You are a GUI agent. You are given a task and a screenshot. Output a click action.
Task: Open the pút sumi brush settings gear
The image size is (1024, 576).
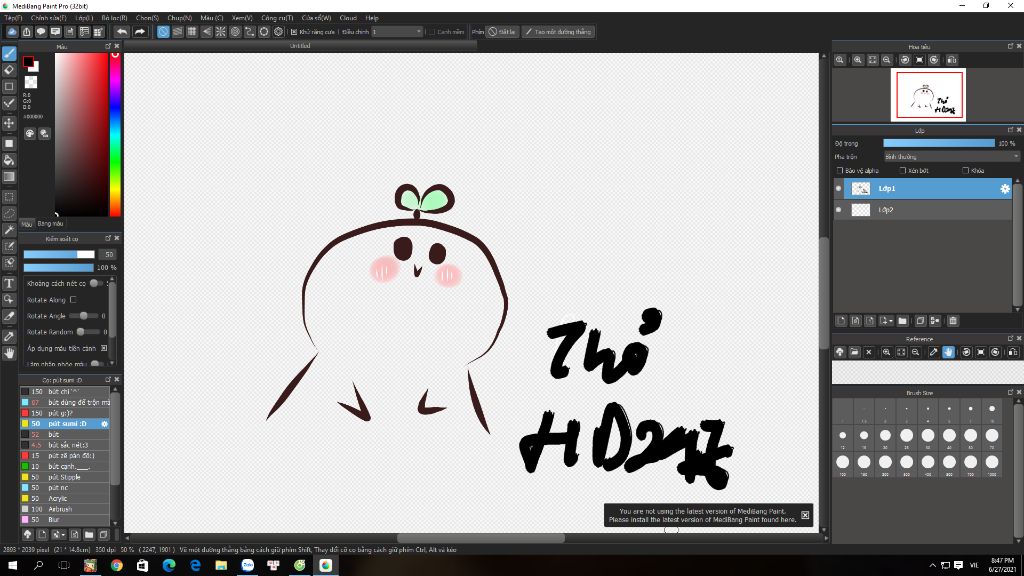pos(104,424)
